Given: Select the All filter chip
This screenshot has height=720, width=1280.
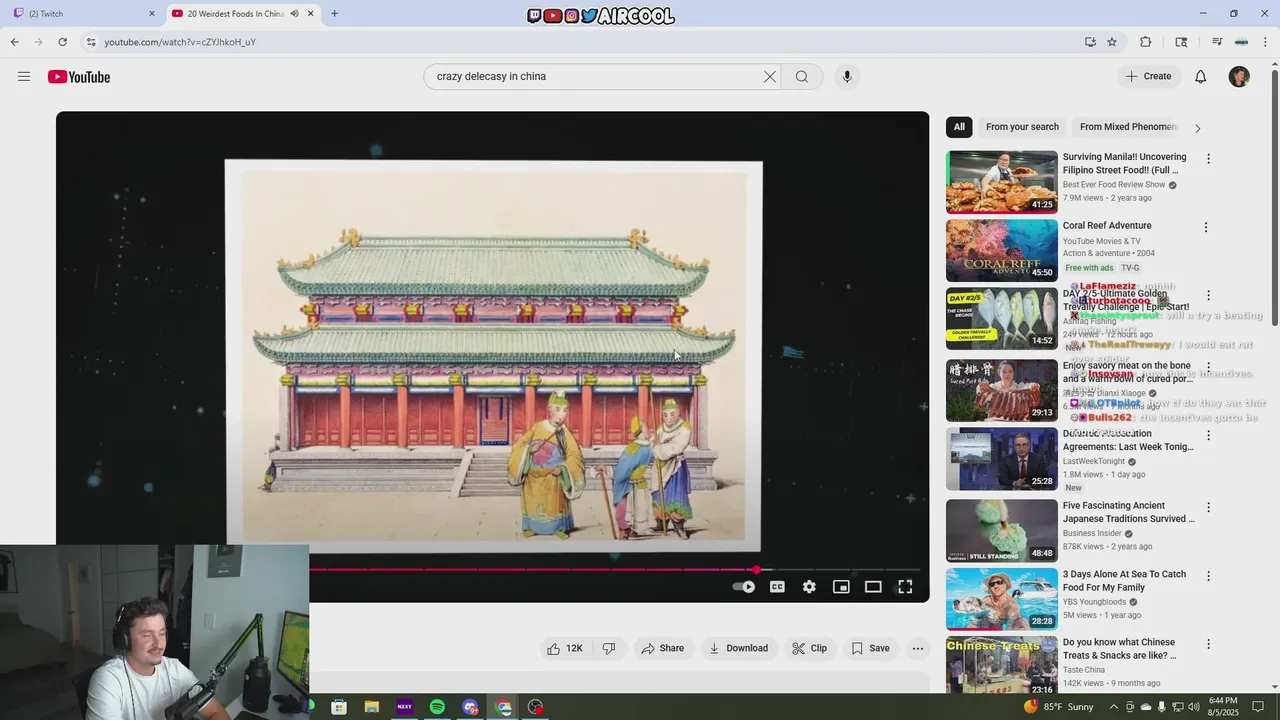Looking at the screenshot, I should pyautogui.click(x=959, y=127).
